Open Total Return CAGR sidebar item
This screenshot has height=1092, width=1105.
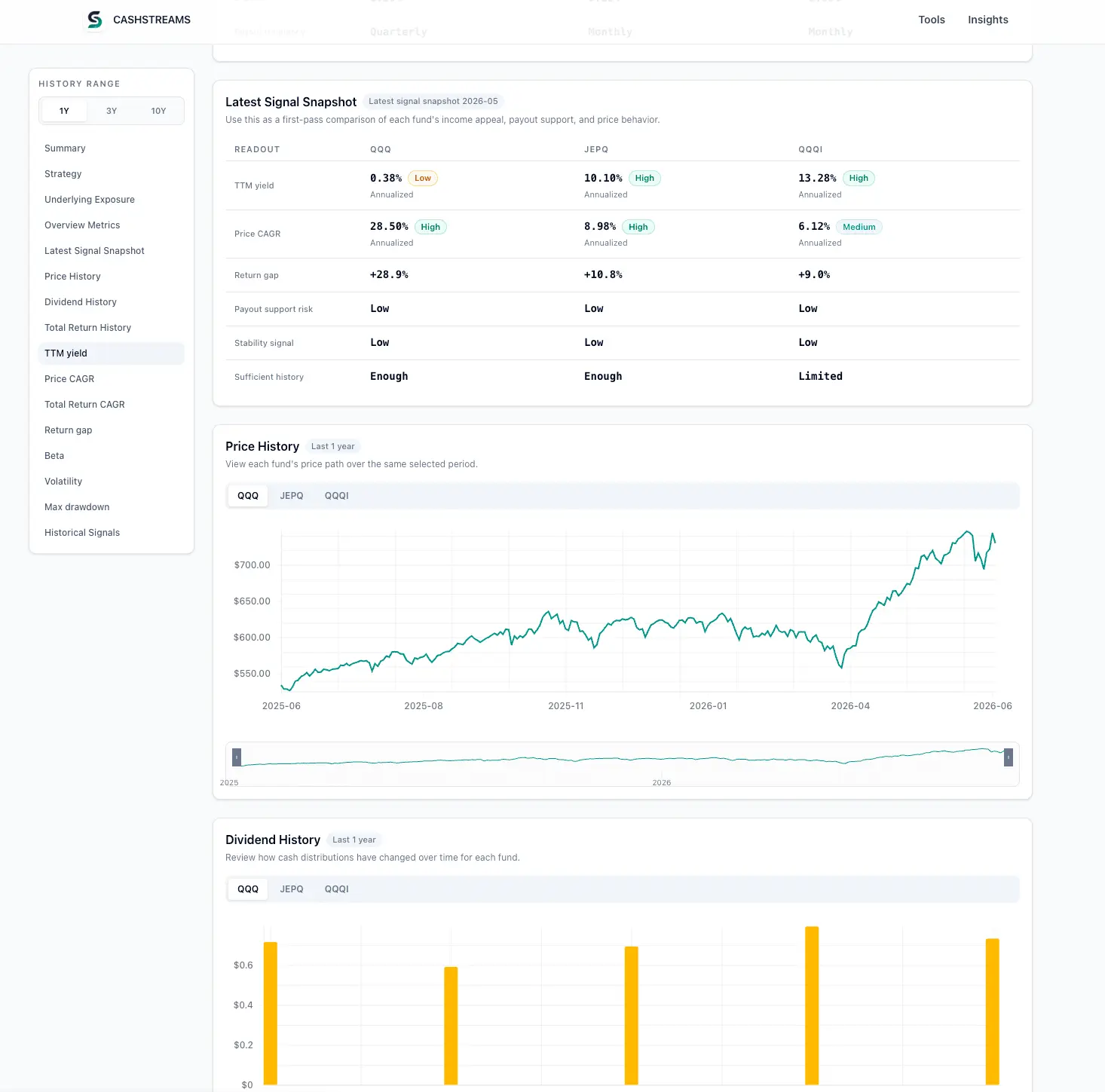click(x=111, y=405)
